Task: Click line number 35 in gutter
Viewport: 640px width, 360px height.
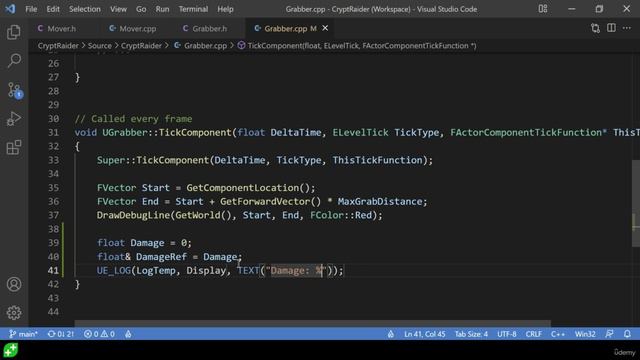Action: click(x=53, y=188)
